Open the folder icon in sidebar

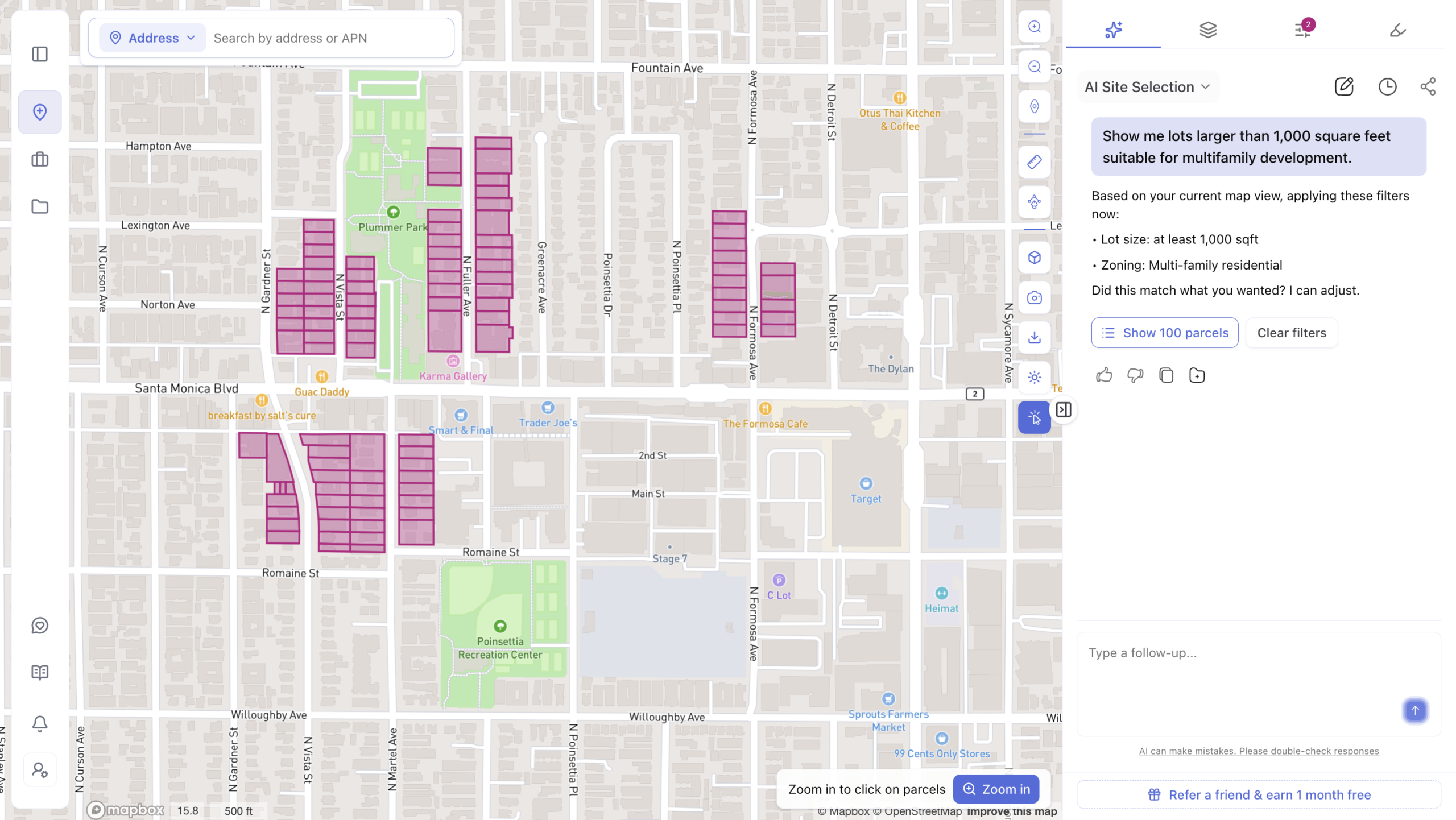[40, 206]
